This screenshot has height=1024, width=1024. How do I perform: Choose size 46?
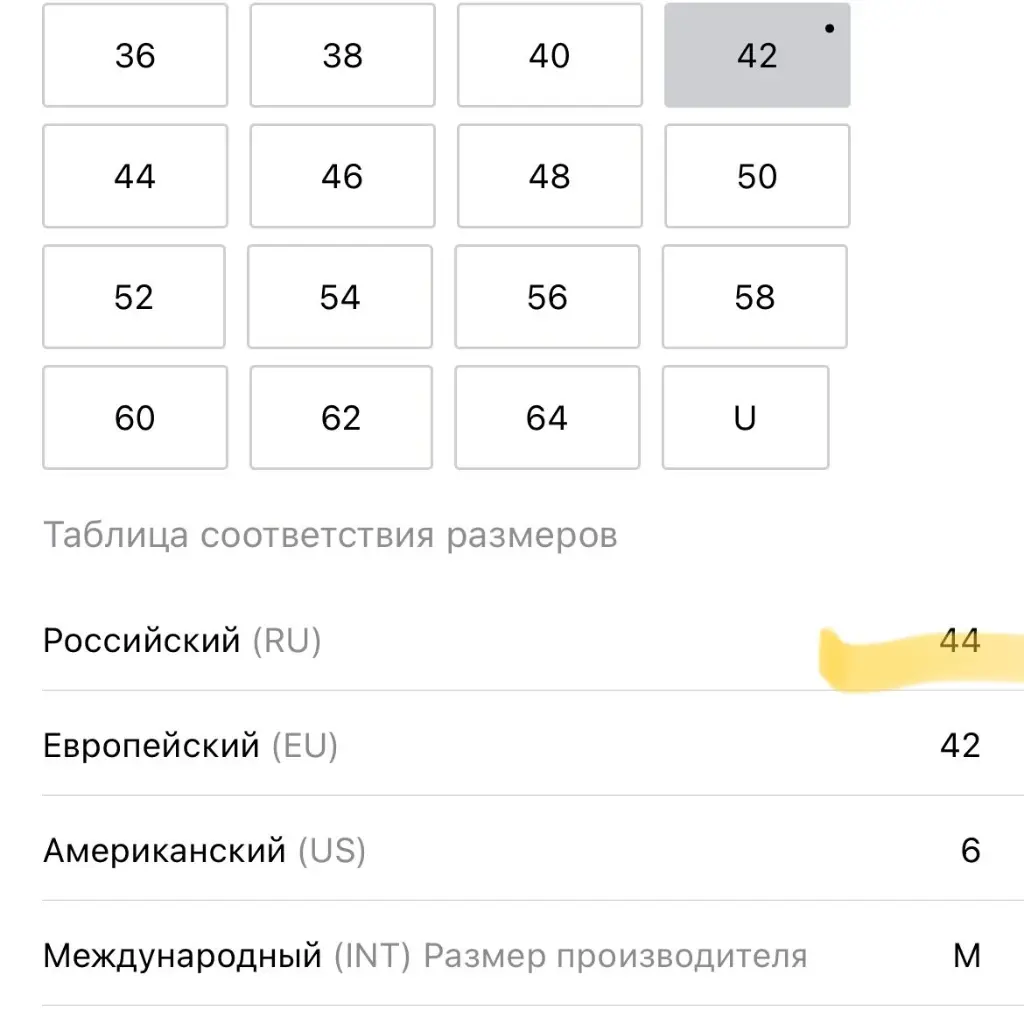coord(342,176)
